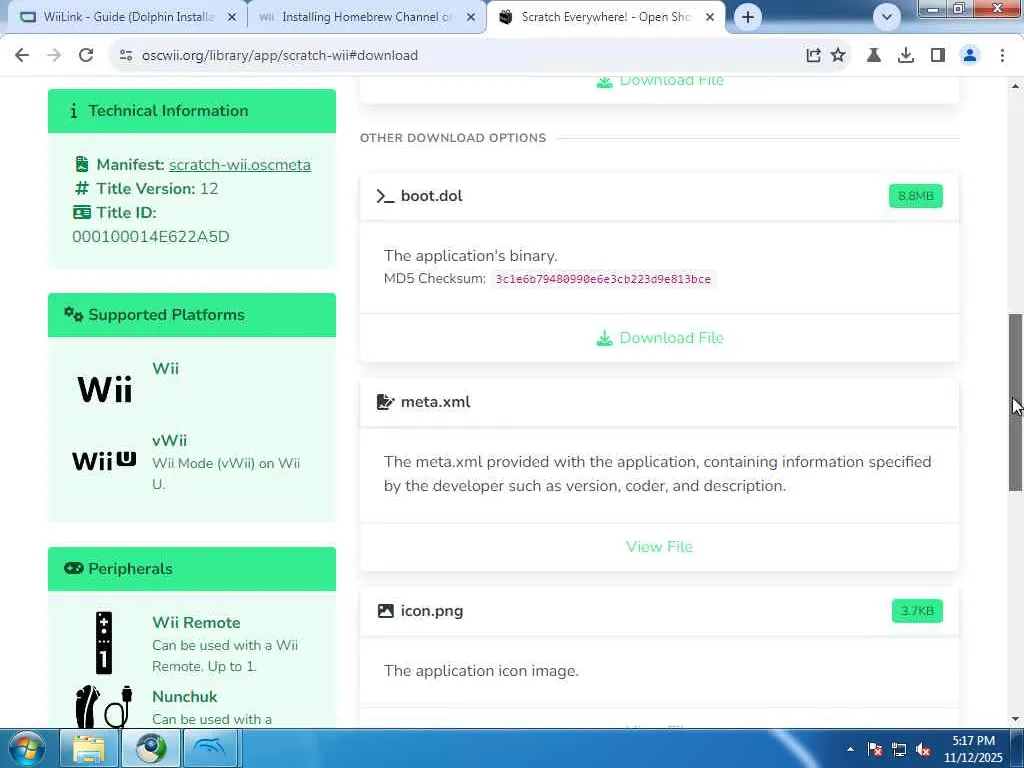Click the scrollbar down arrow

pyautogui.click(x=1016, y=719)
